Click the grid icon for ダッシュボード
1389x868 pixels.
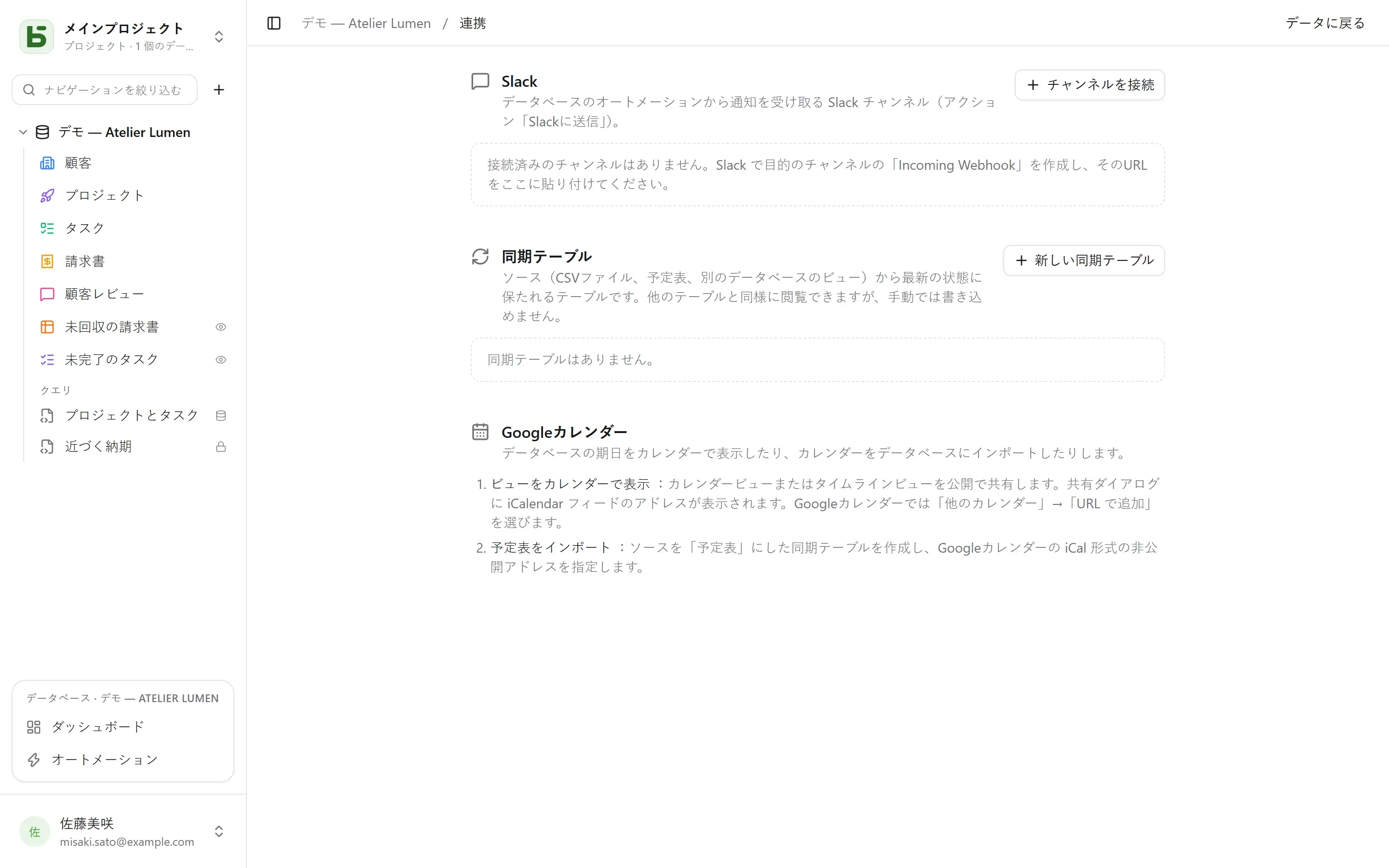(x=34, y=727)
